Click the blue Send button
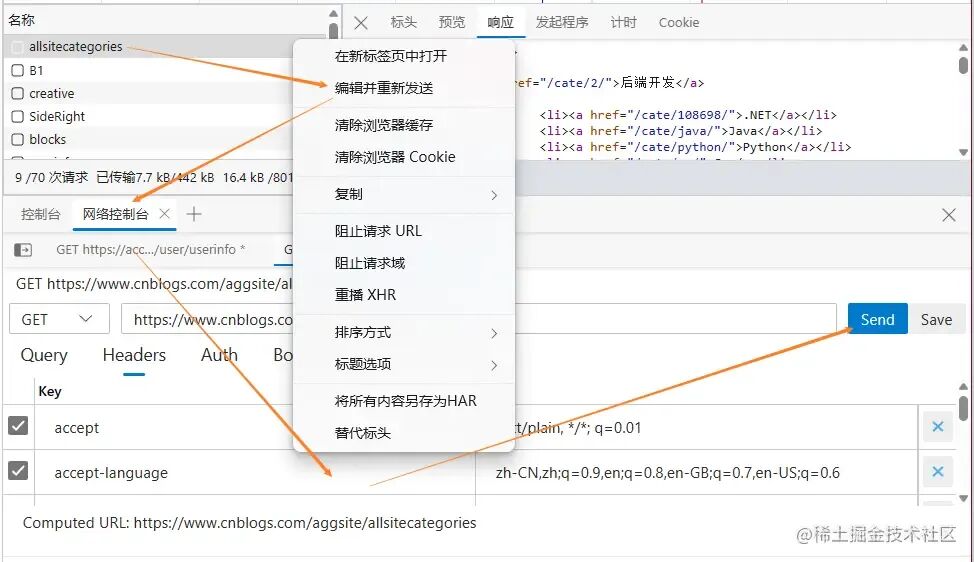The image size is (974, 562). (x=877, y=319)
